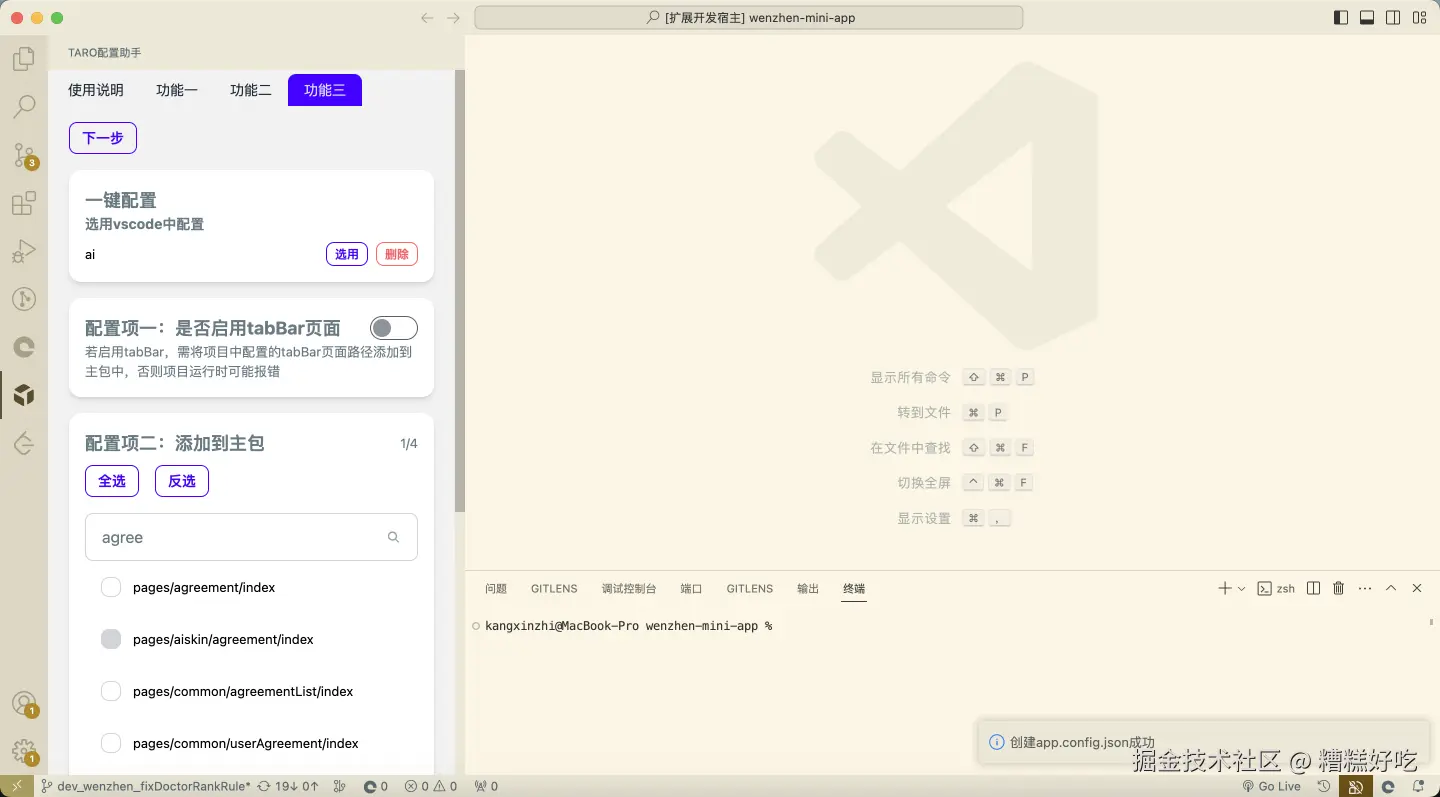Toggle primary sidebar layout icon in title bar
This screenshot has width=1440, height=797.
coord(1341,18)
